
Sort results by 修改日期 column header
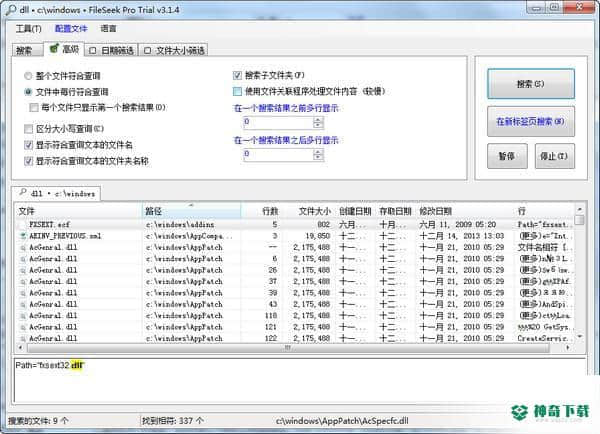pyautogui.click(x=465, y=211)
